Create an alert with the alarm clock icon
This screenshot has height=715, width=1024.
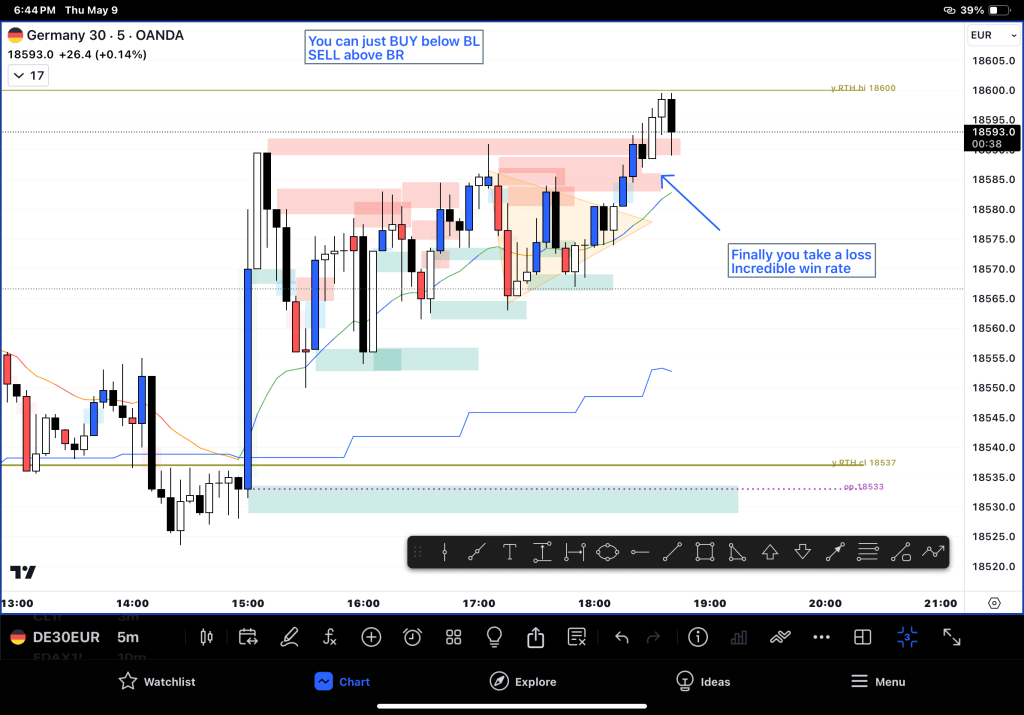pos(412,637)
